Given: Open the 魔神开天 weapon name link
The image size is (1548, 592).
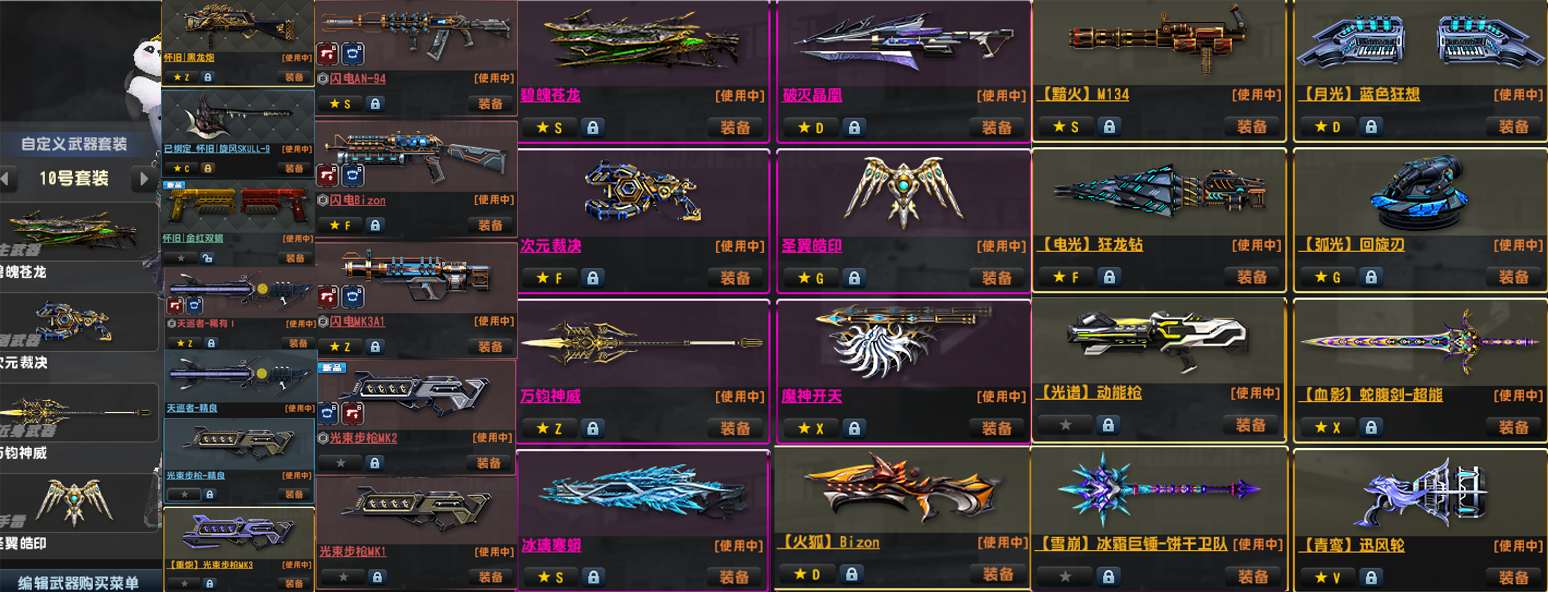Looking at the screenshot, I should pos(812,396).
